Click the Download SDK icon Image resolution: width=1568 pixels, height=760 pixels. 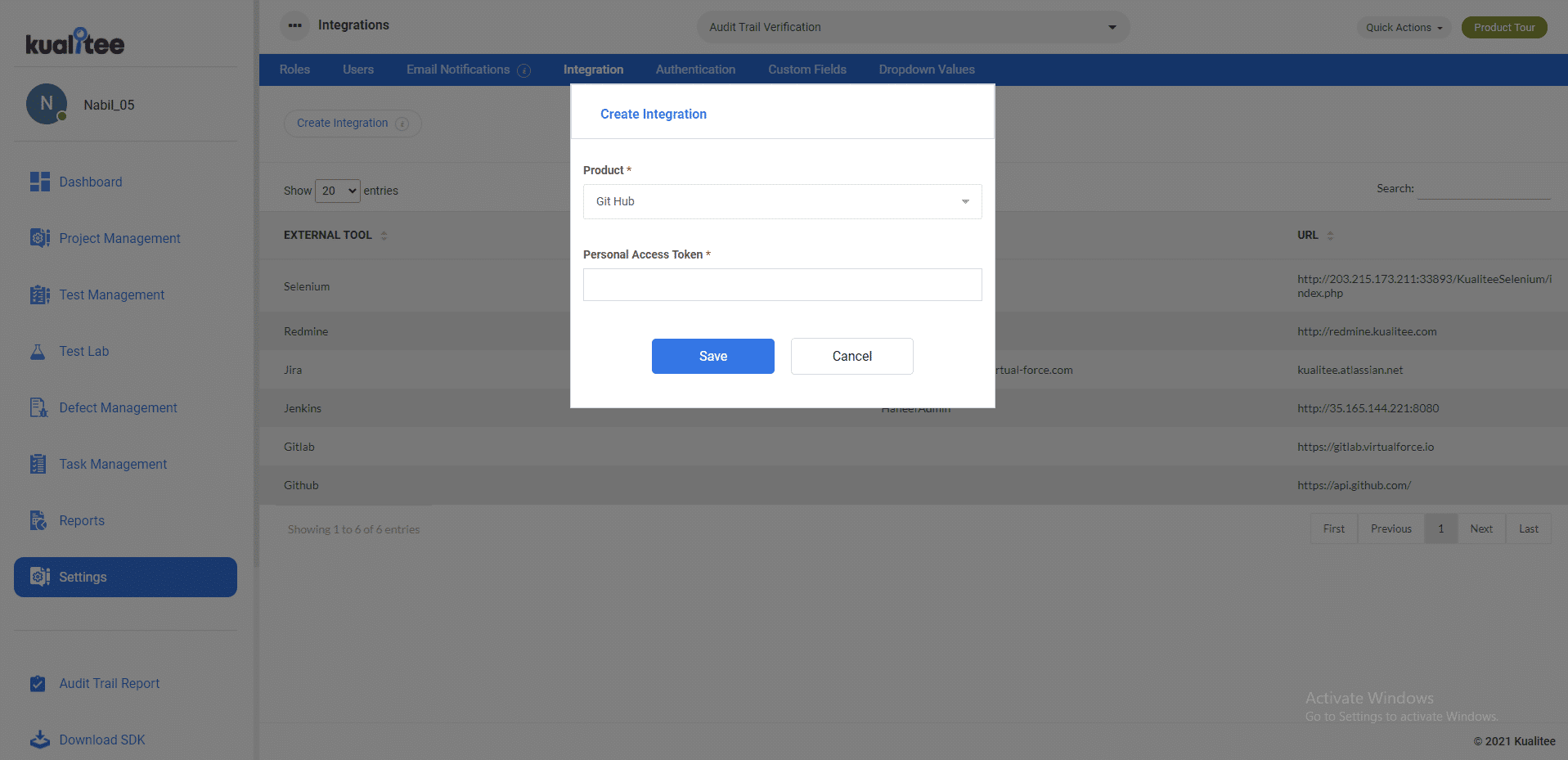pyautogui.click(x=39, y=740)
